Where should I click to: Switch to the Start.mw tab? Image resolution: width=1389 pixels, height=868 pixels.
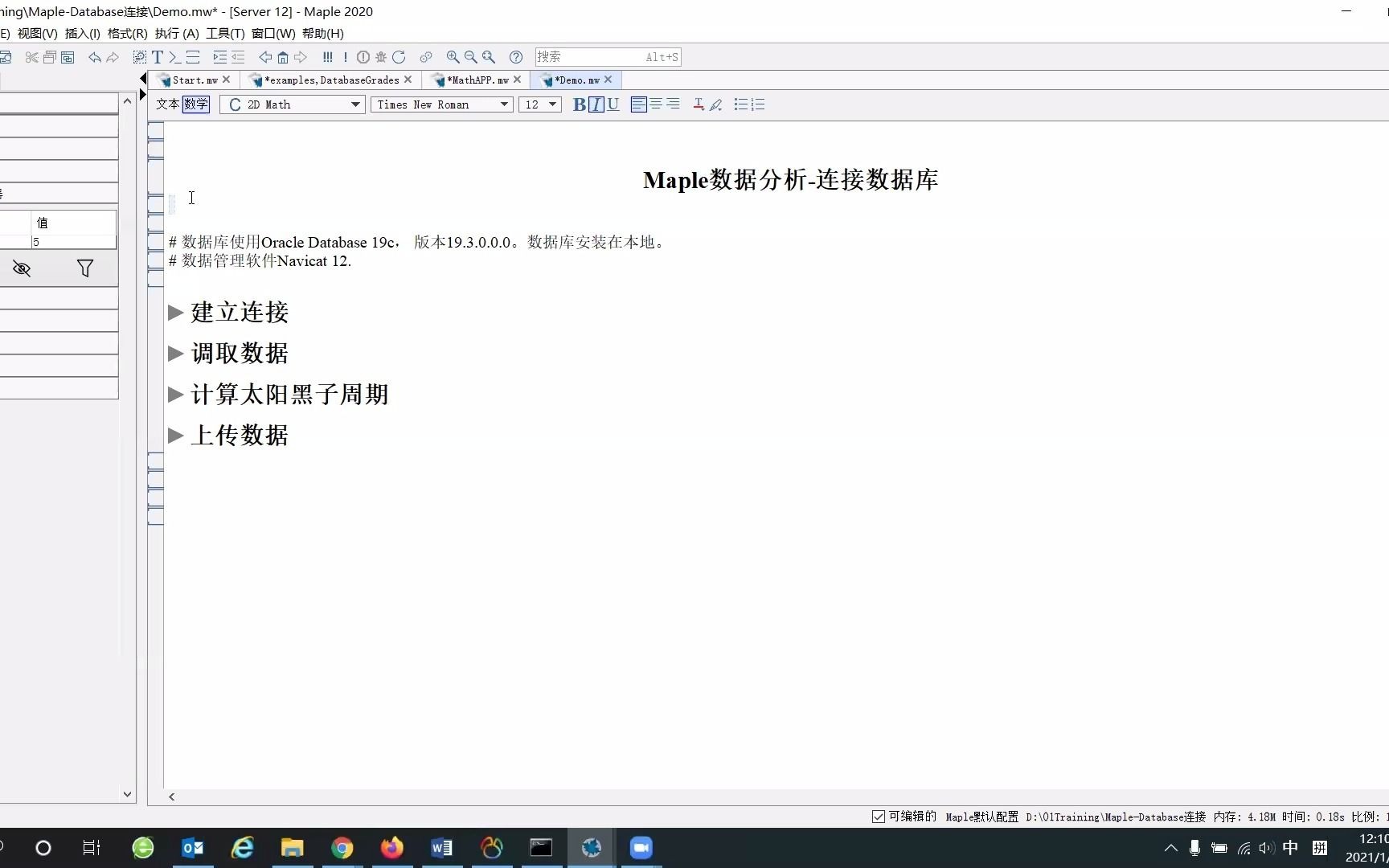191,80
